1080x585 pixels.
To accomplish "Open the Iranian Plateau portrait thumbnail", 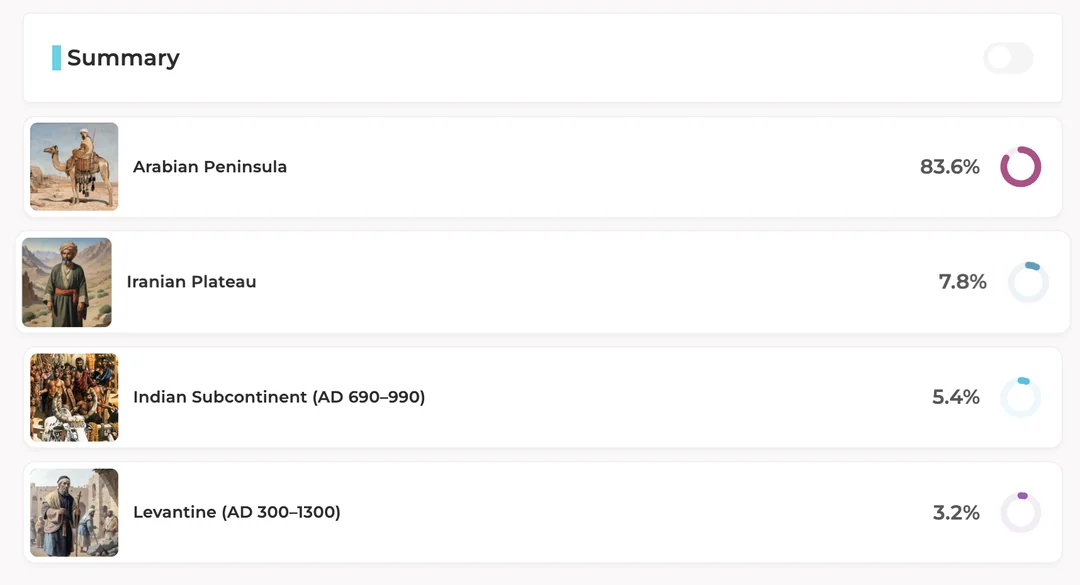I will 67,282.
